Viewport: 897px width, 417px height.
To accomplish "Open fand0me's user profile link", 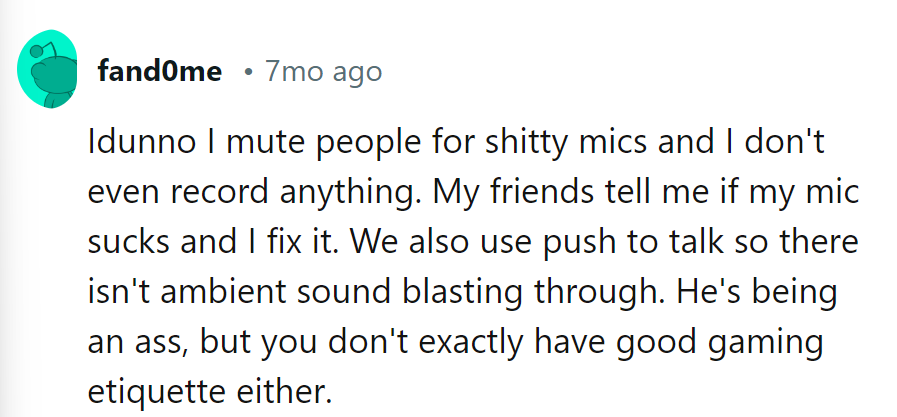I will coord(159,72).
